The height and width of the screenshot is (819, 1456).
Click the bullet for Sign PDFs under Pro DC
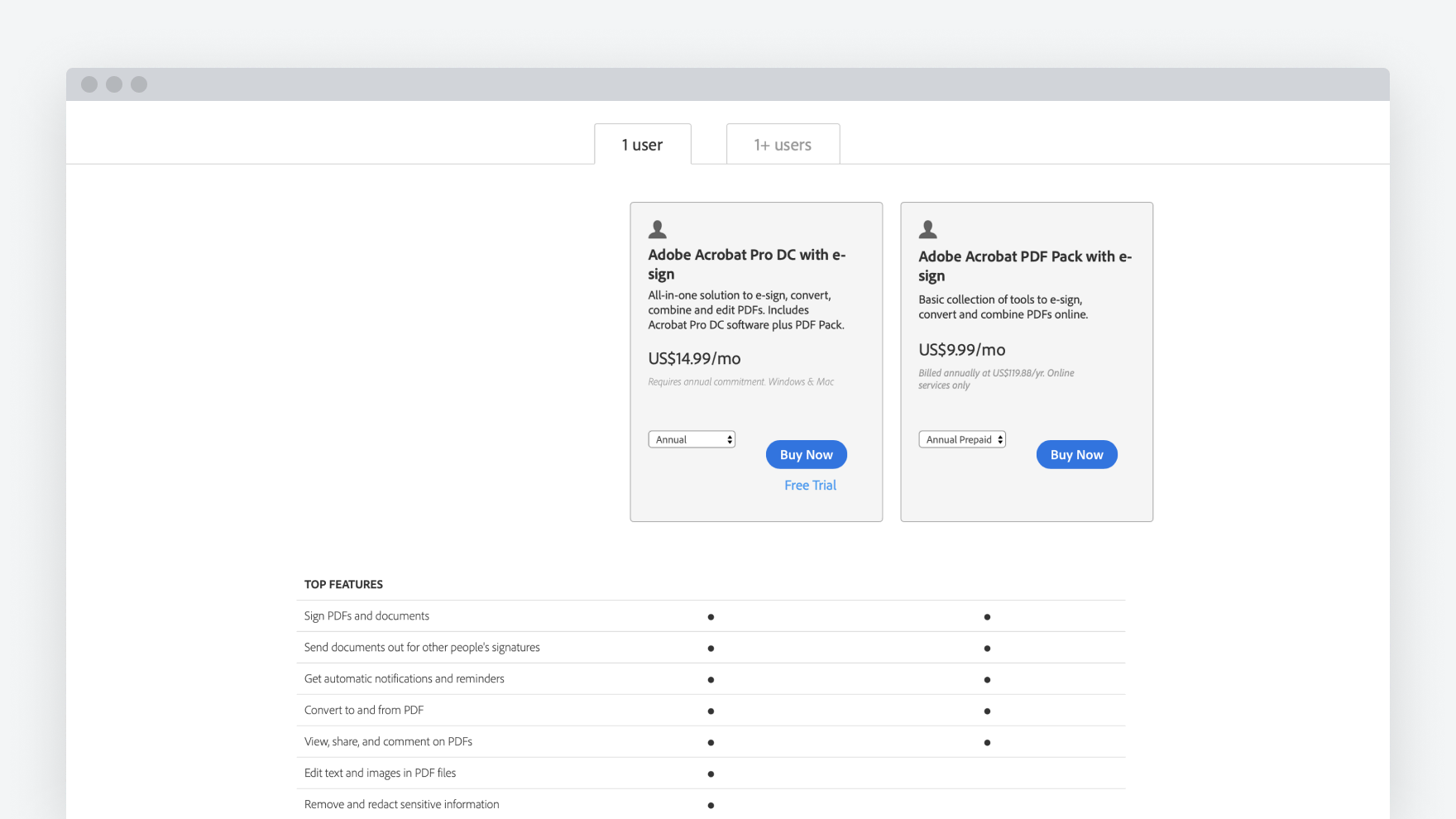pyautogui.click(x=711, y=616)
